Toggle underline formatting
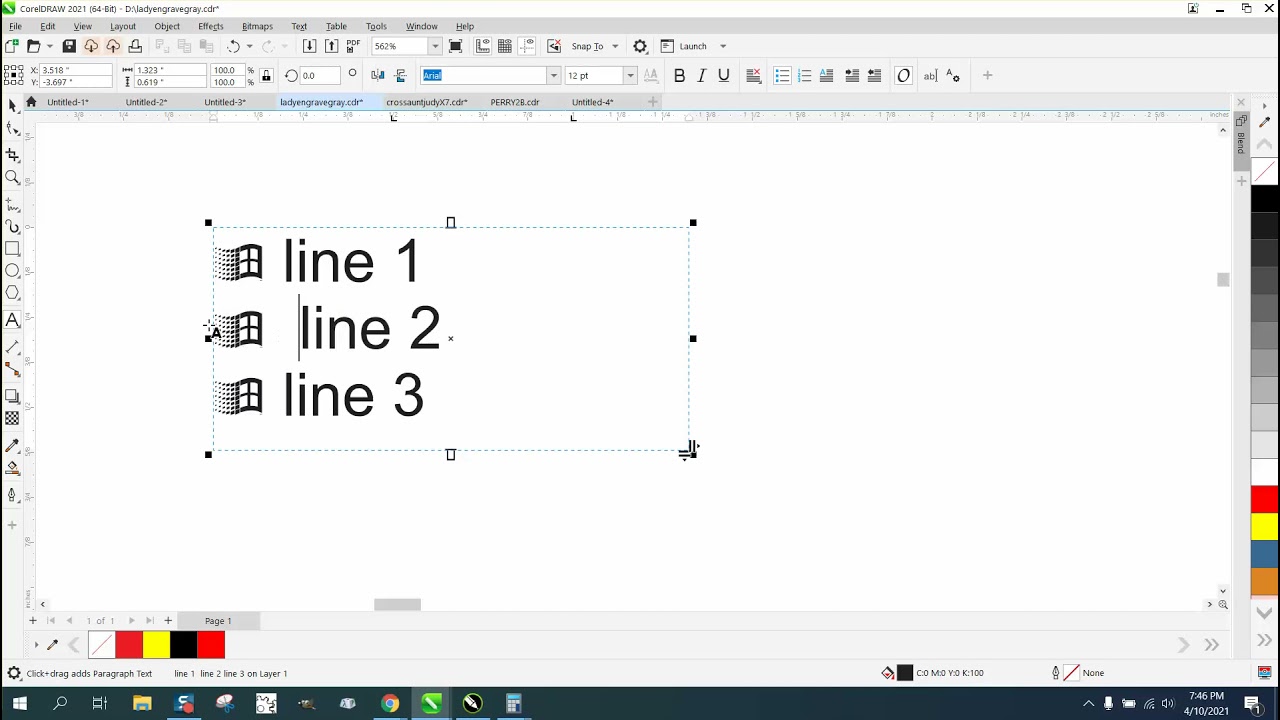Screen dimensions: 1280x720 724,76
